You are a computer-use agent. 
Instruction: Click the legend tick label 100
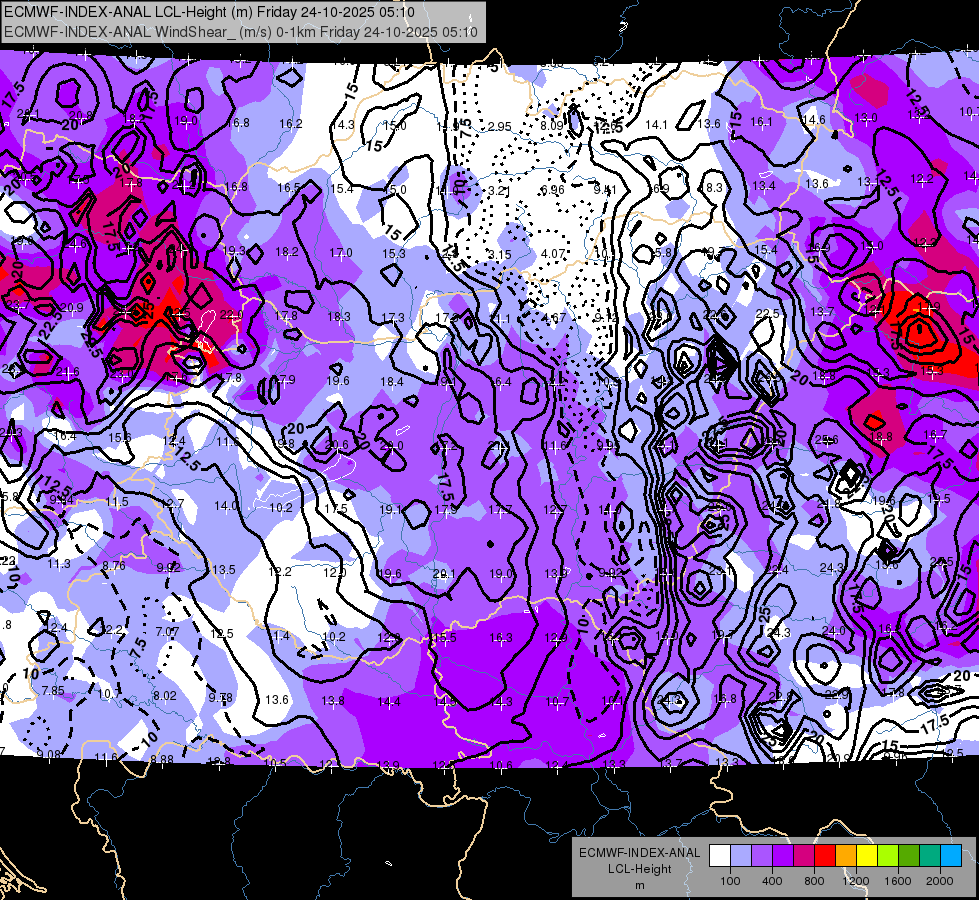tap(730, 881)
